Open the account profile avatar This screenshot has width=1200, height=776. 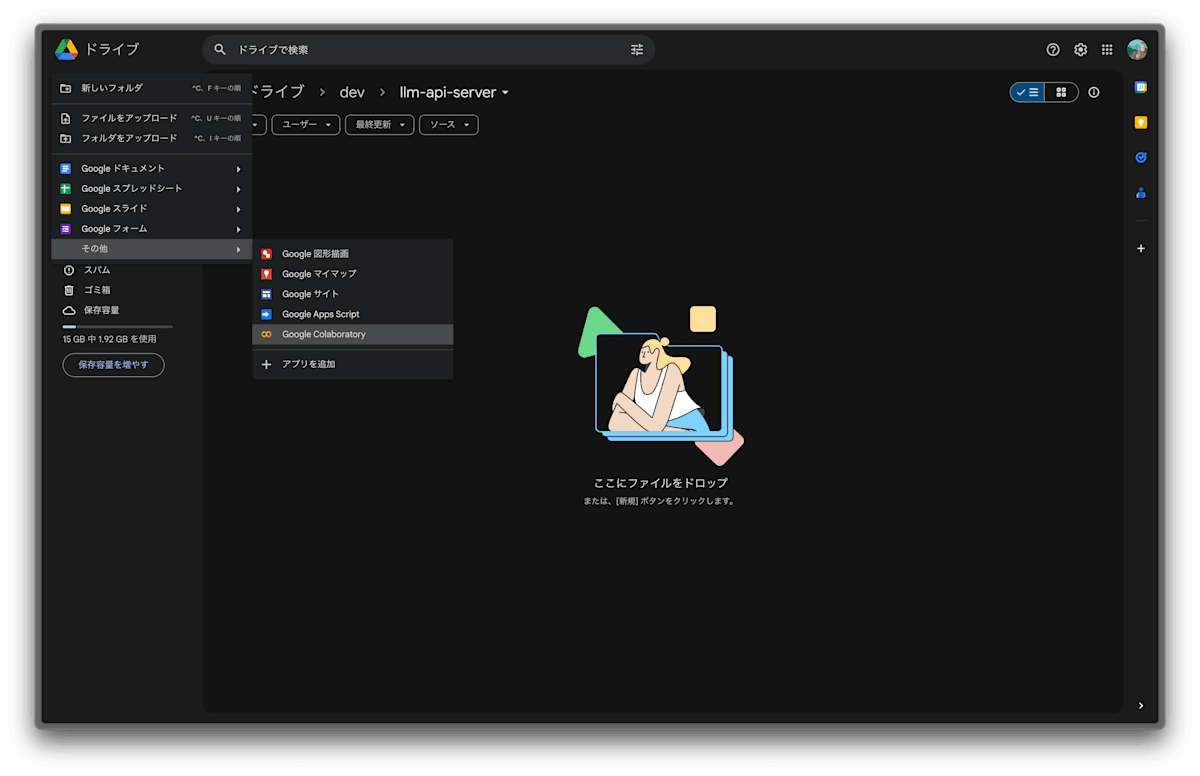pyautogui.click(x=1137, y=50)
